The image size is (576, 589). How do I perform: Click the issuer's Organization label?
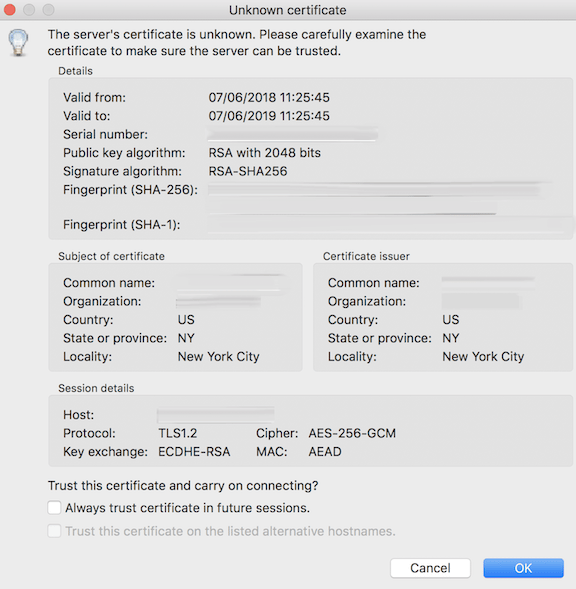(367, 301)
